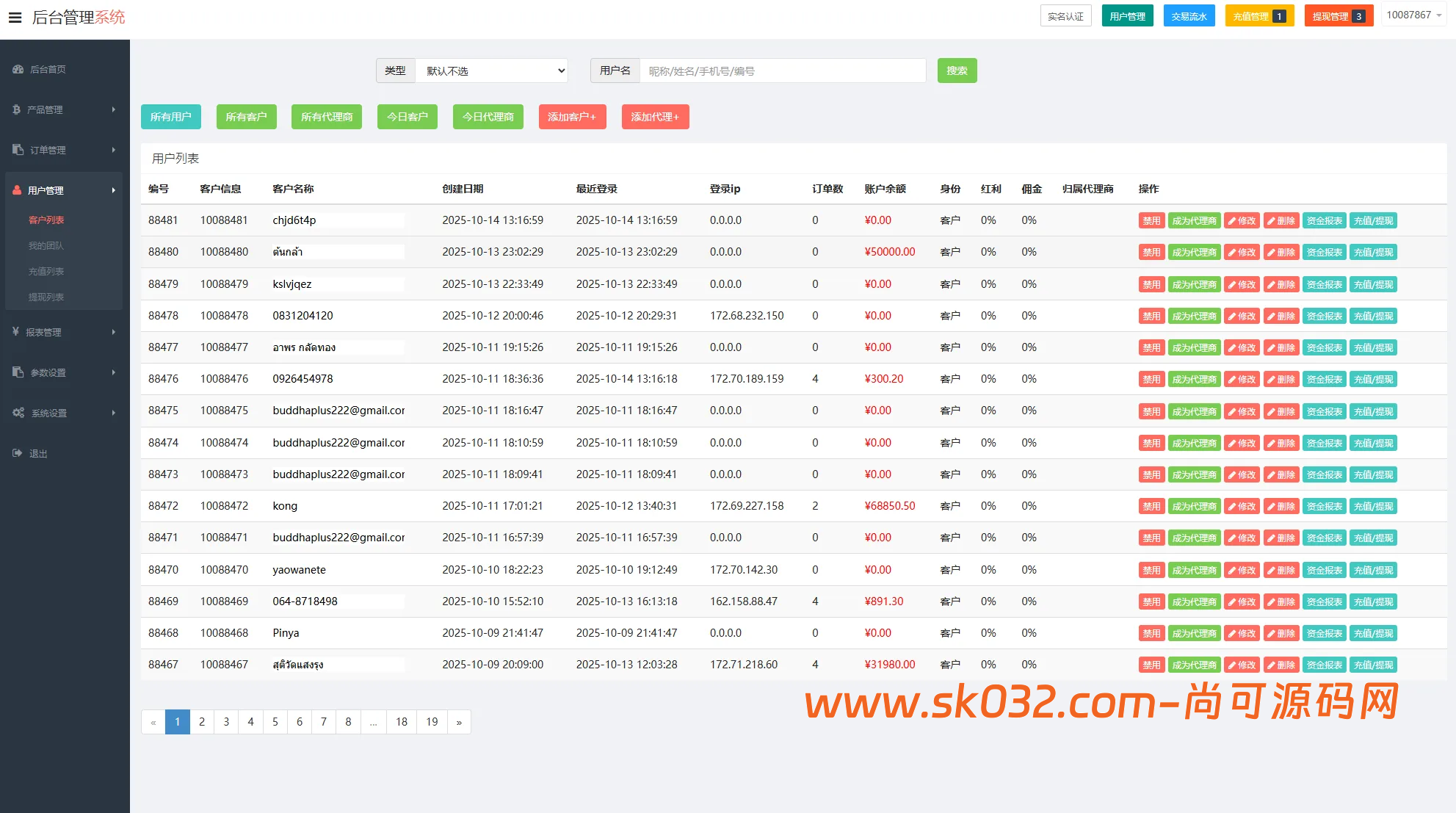This screenshot has width=1456, height=813.
Task: Click the edit button for user kong
Action: 1242,507
